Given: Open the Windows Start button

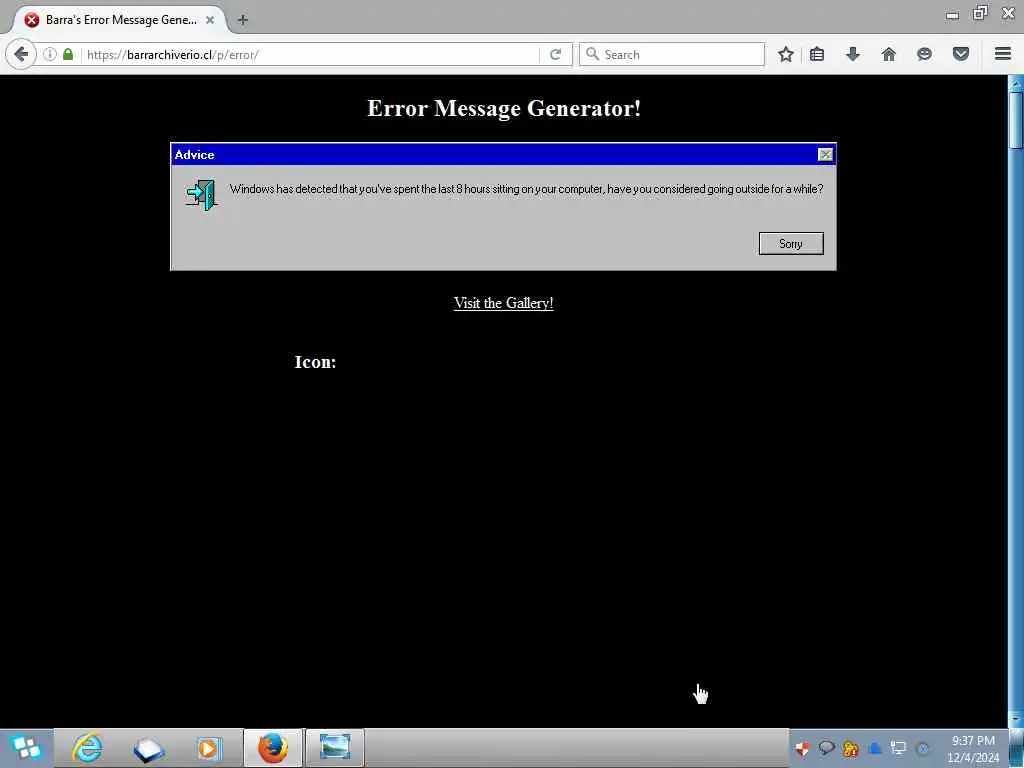Looking at the screenshot, I should (26, 748).
